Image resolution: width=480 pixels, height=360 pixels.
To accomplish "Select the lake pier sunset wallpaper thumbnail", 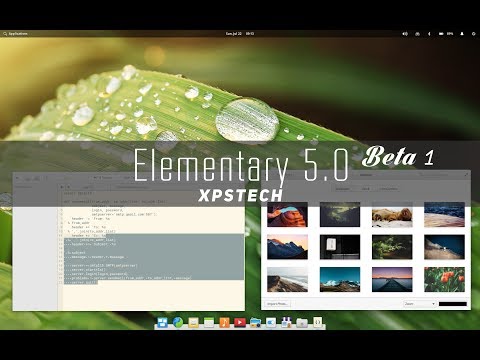I will point(392,279).
